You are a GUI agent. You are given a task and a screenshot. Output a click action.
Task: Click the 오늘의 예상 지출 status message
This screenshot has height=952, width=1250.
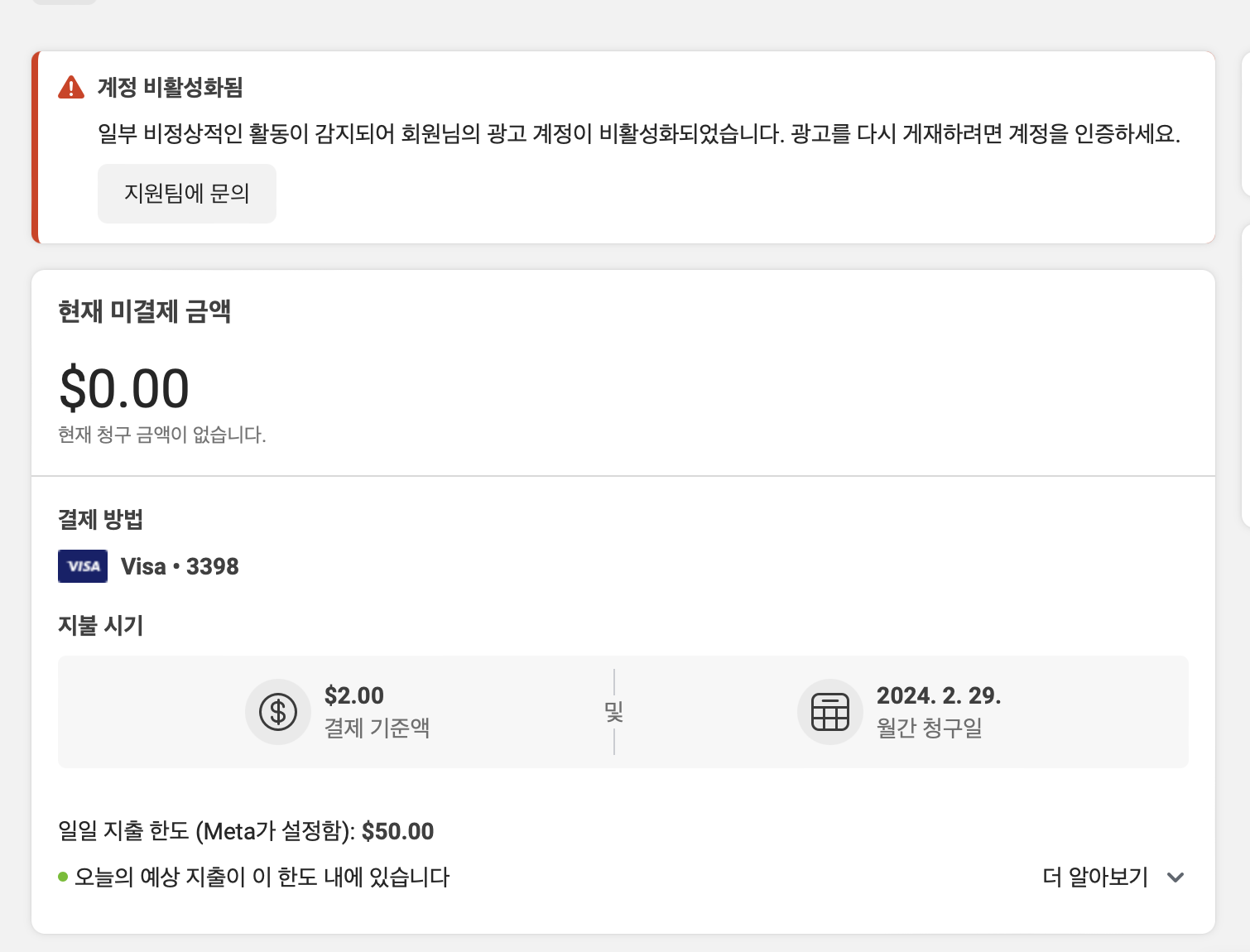[x=262, y=877]
